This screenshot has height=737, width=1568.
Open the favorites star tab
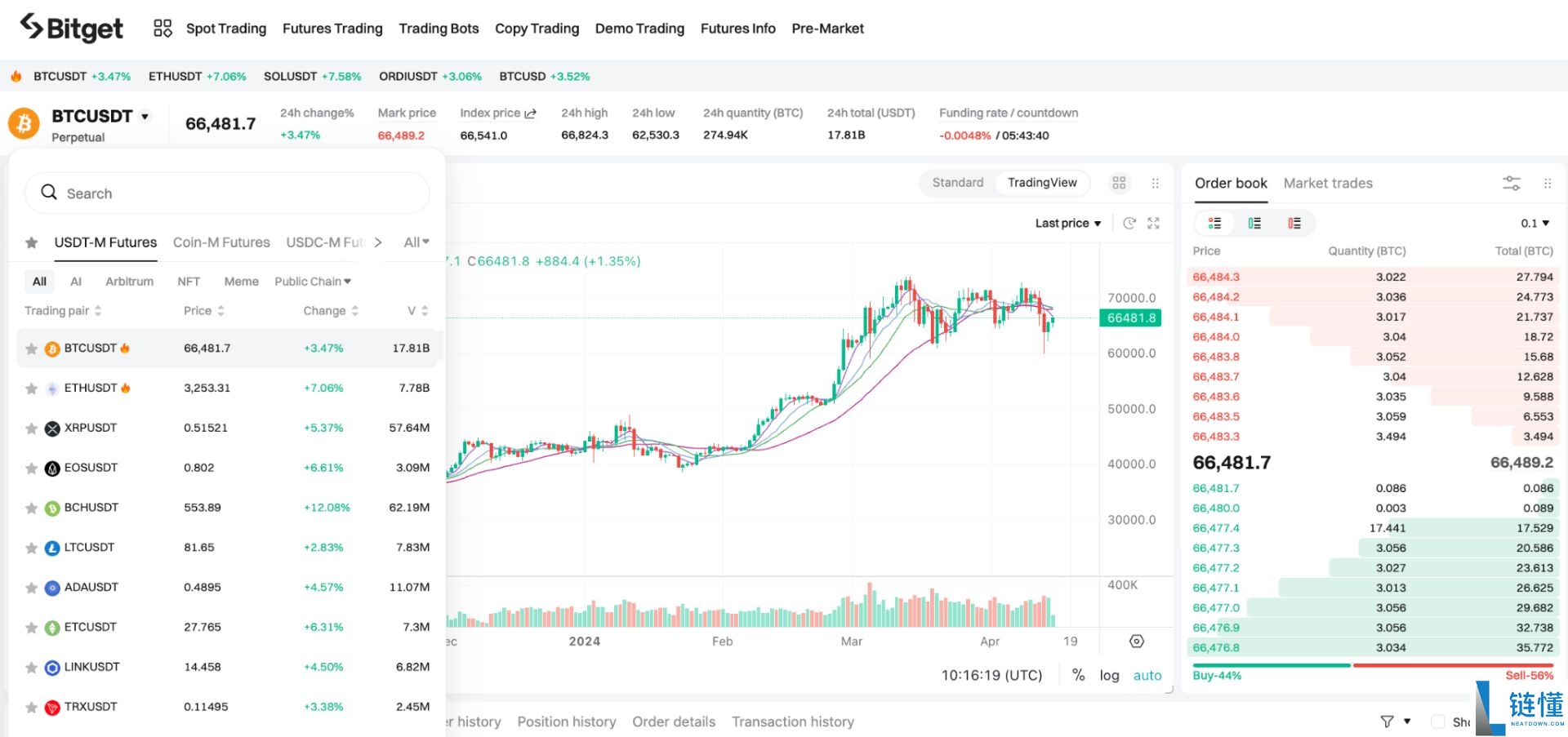[31, 242]
